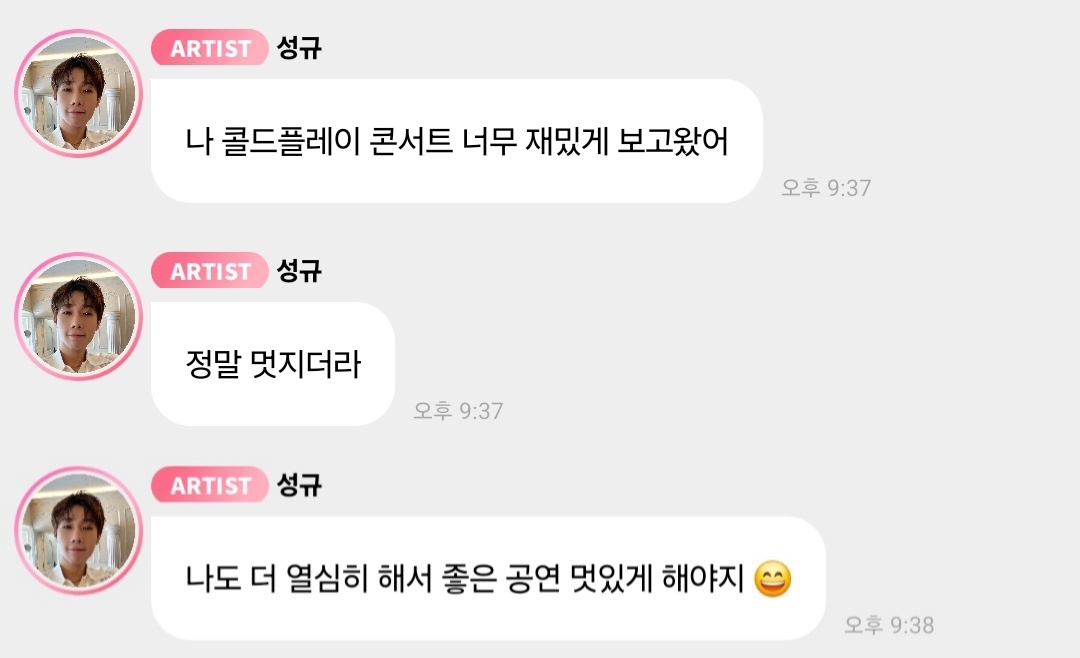The height and width of the screenshot is (658, 1080).
Task: Click the smiling emoji after 해야지
Action: click(x=773, y=579)
